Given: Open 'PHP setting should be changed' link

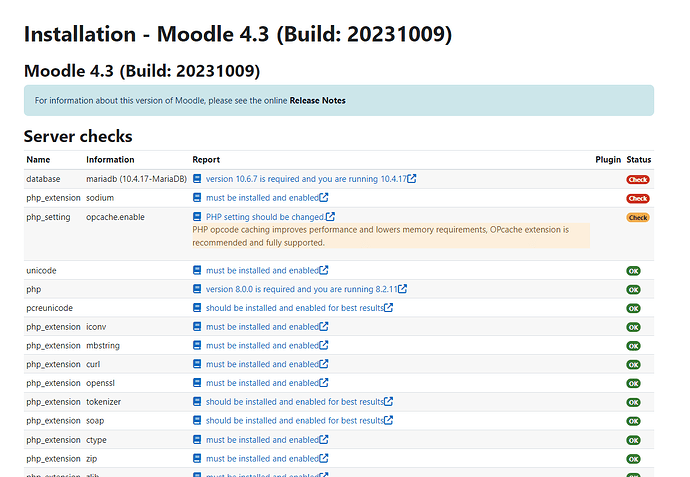Looking at the screenshot, I should click(266, 217).
